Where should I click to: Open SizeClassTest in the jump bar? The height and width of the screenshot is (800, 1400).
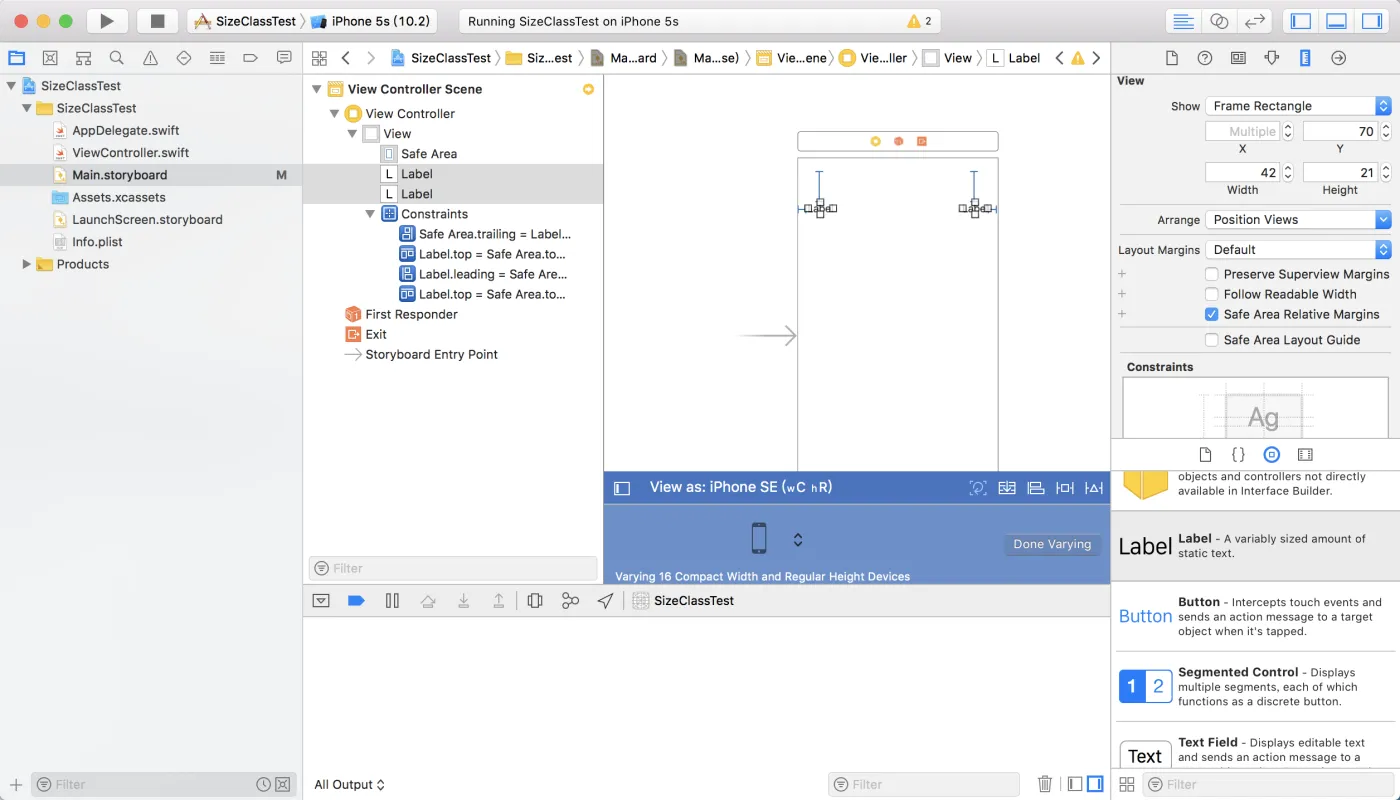tap(441, 58)
